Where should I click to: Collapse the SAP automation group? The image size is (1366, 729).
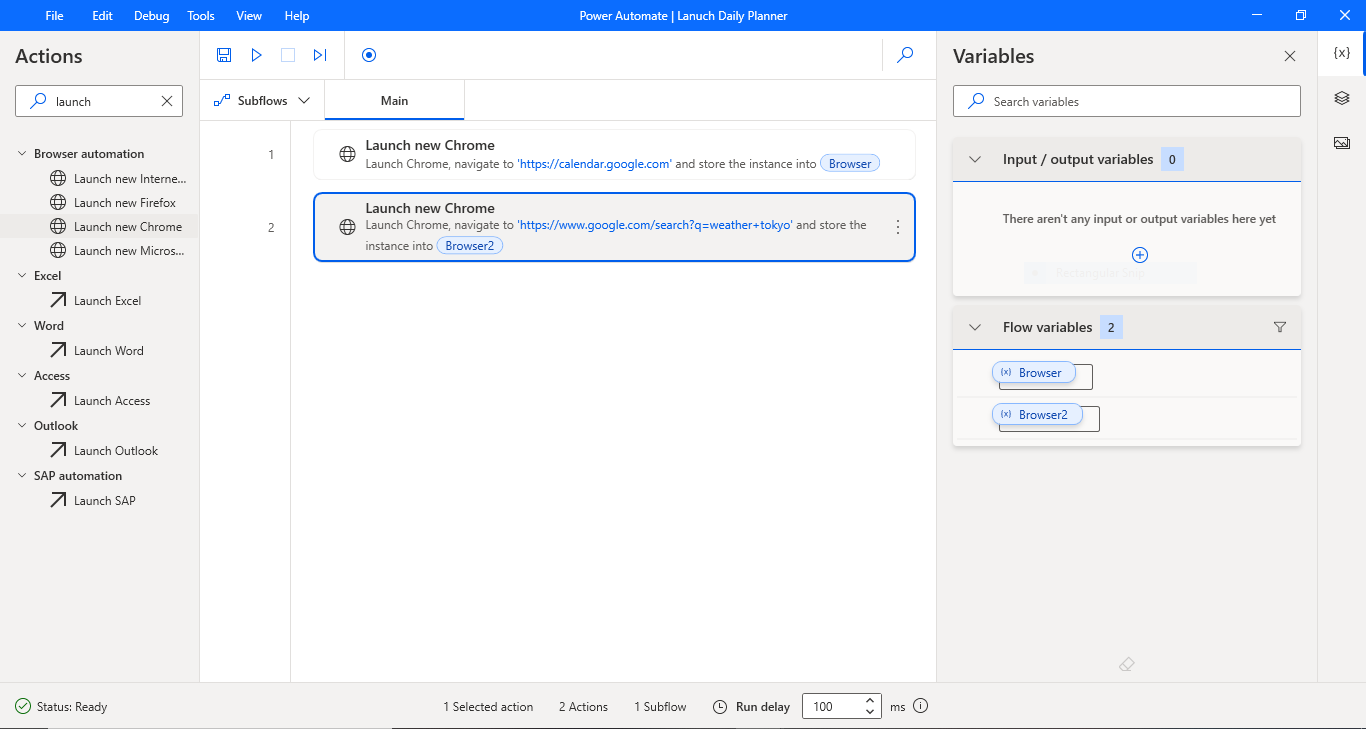click(x=22, y=476)
